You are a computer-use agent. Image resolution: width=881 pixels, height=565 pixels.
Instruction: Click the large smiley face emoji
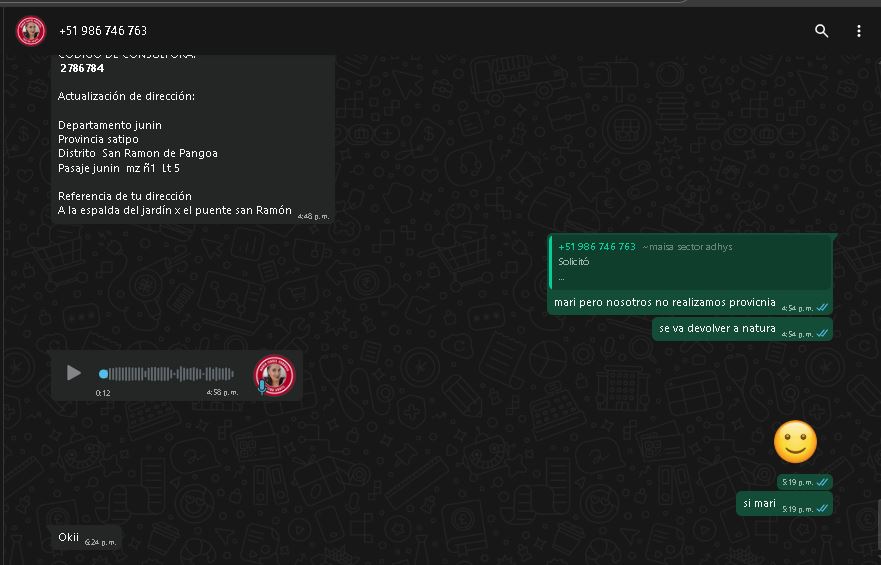[x=795, y=442]
